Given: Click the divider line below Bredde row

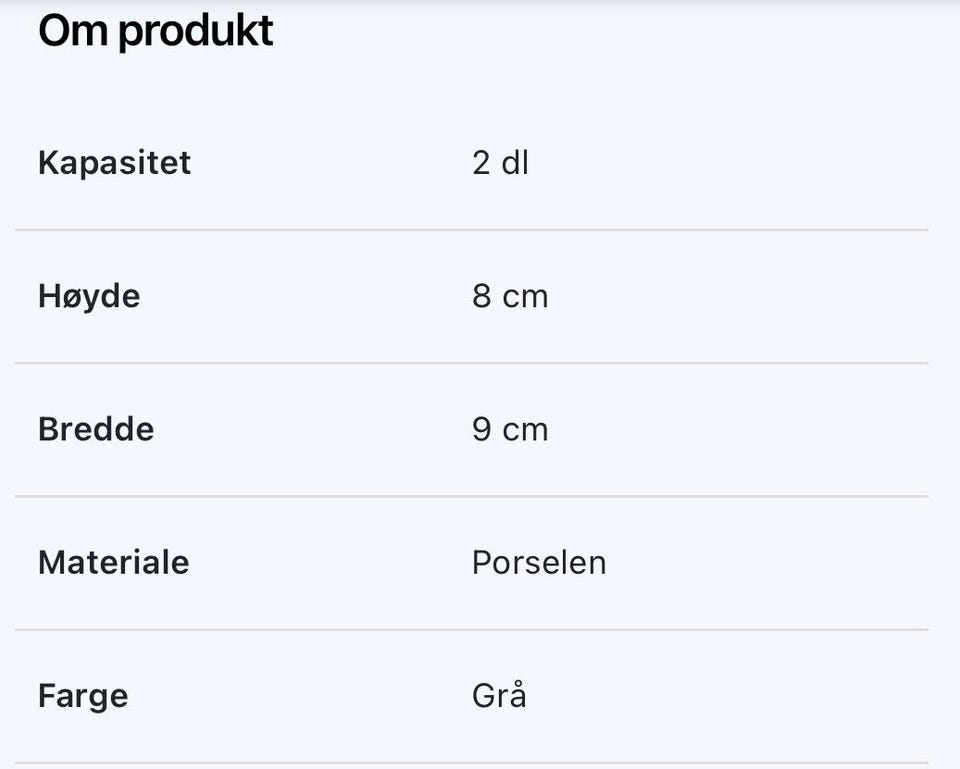Looking at the screenshot, I should 471,496.
